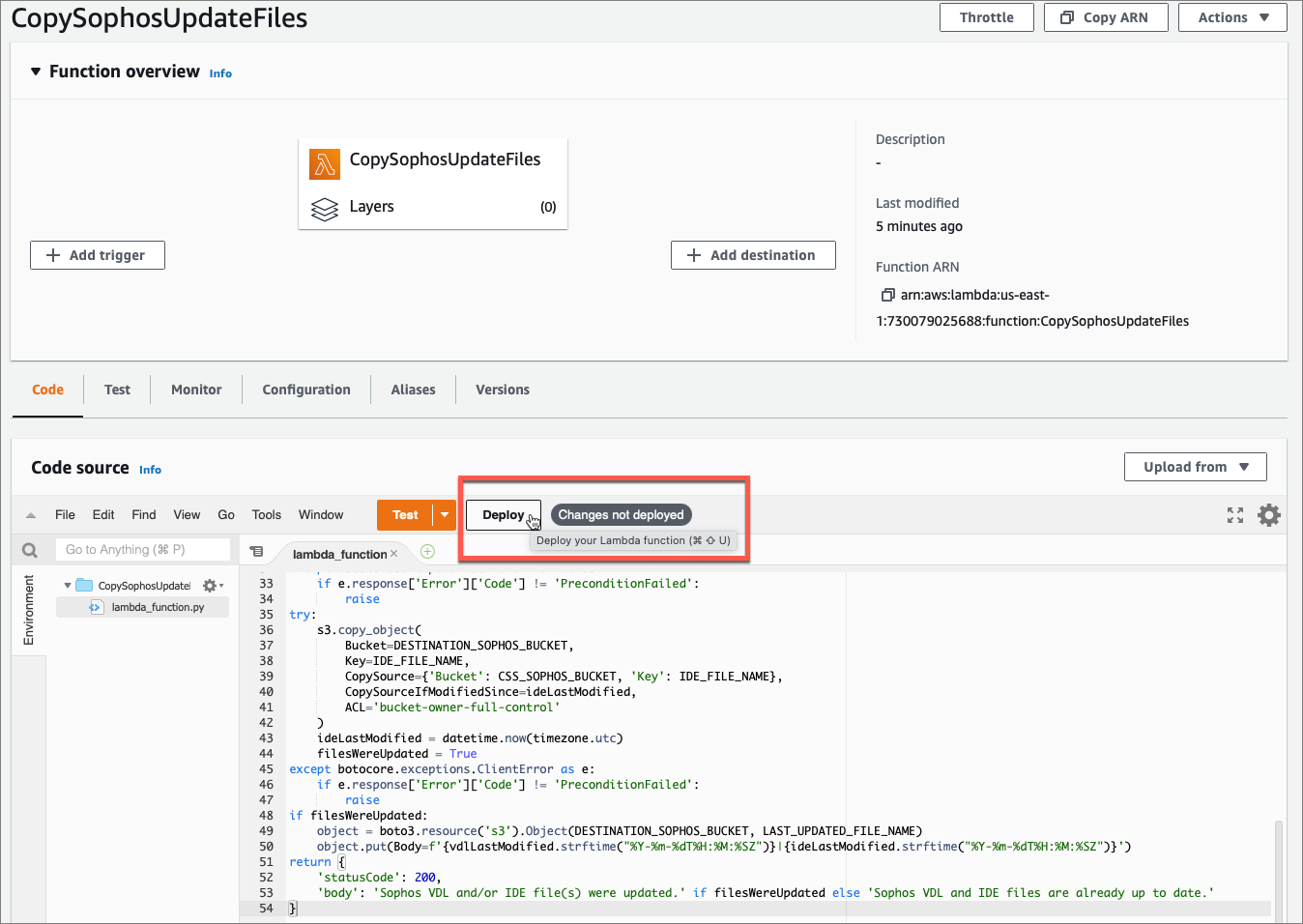This screenshot has width=1303, height=924.
Task: Open the Upload from dropdown
Action: (1196, 467)
